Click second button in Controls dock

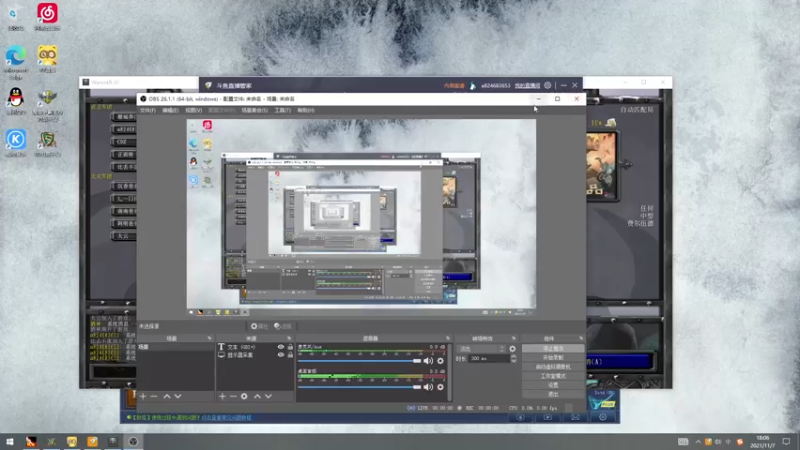(x=553, y=358)
